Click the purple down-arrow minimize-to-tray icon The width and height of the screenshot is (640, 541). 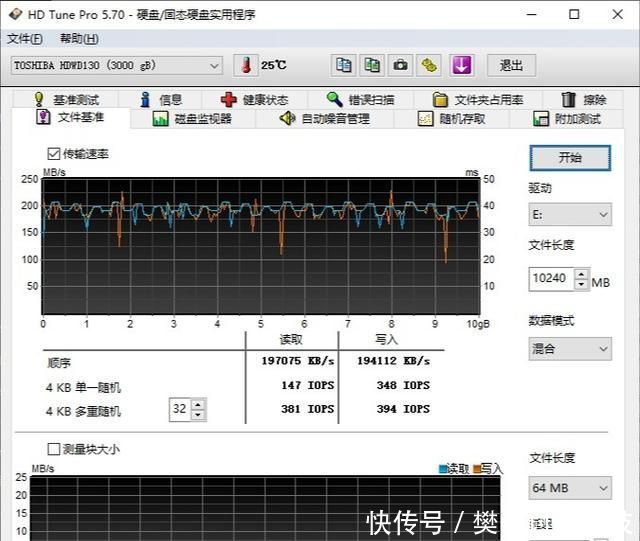tap(462, 65)
